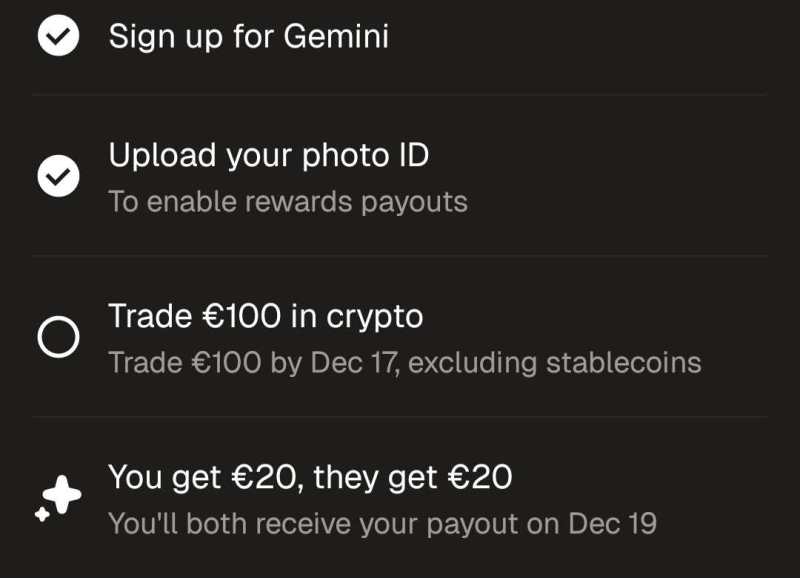Click the divider line below the trade step
This screenshot has width=800, height=578.
400,417
